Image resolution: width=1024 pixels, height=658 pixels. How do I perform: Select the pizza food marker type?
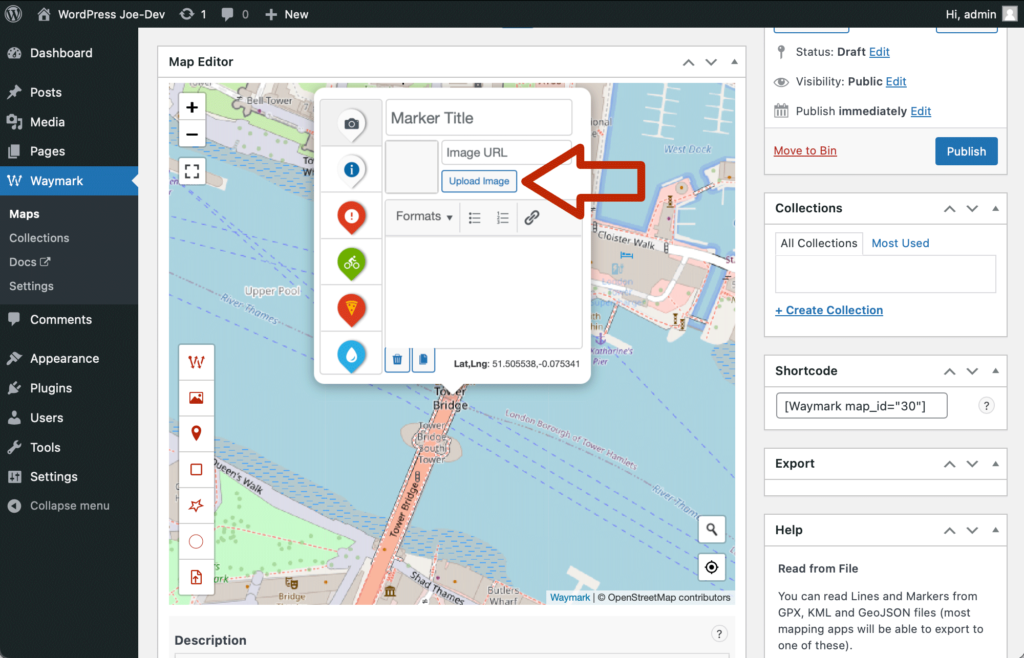351,309
